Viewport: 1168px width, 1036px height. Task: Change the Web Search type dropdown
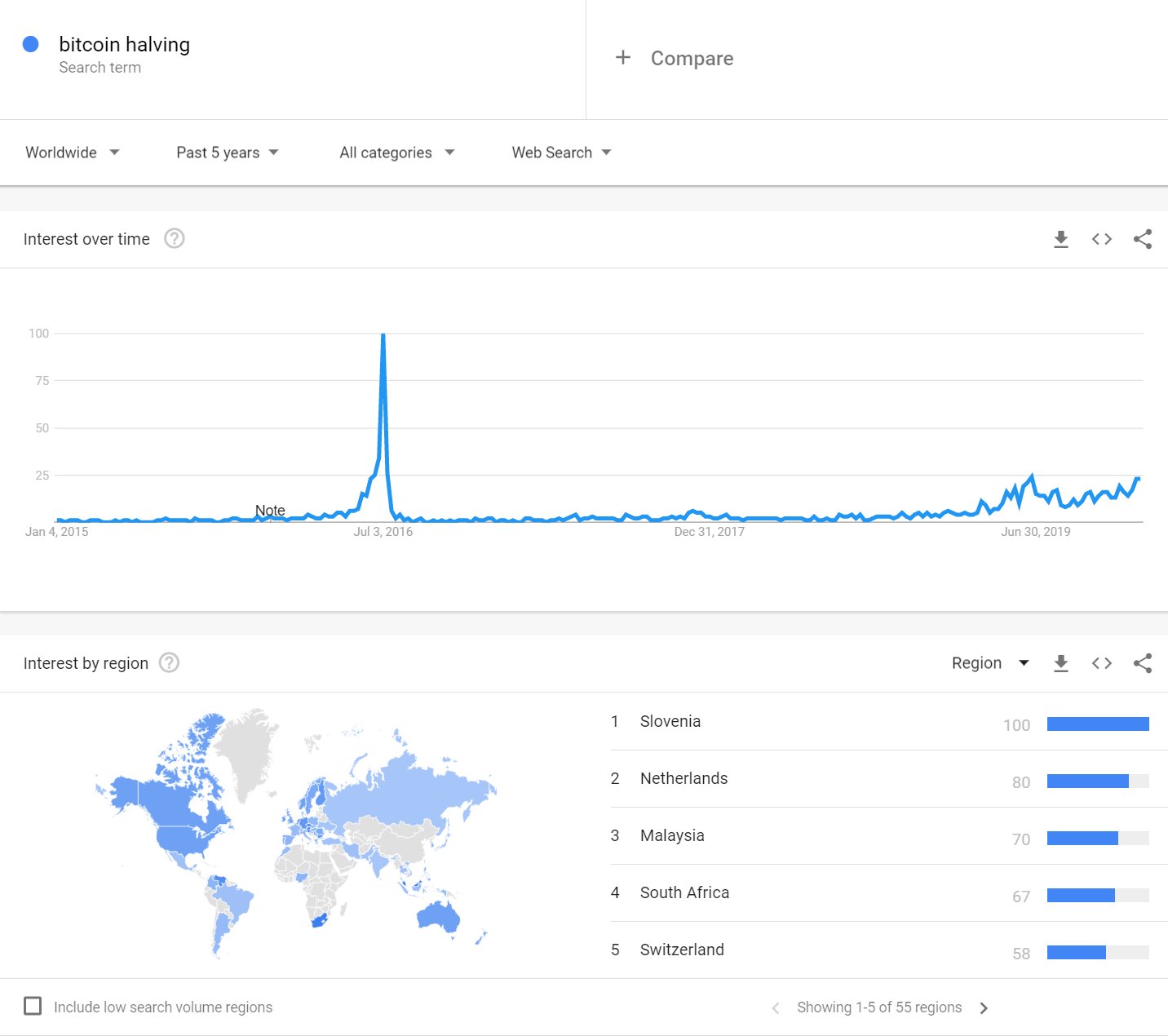561,153
